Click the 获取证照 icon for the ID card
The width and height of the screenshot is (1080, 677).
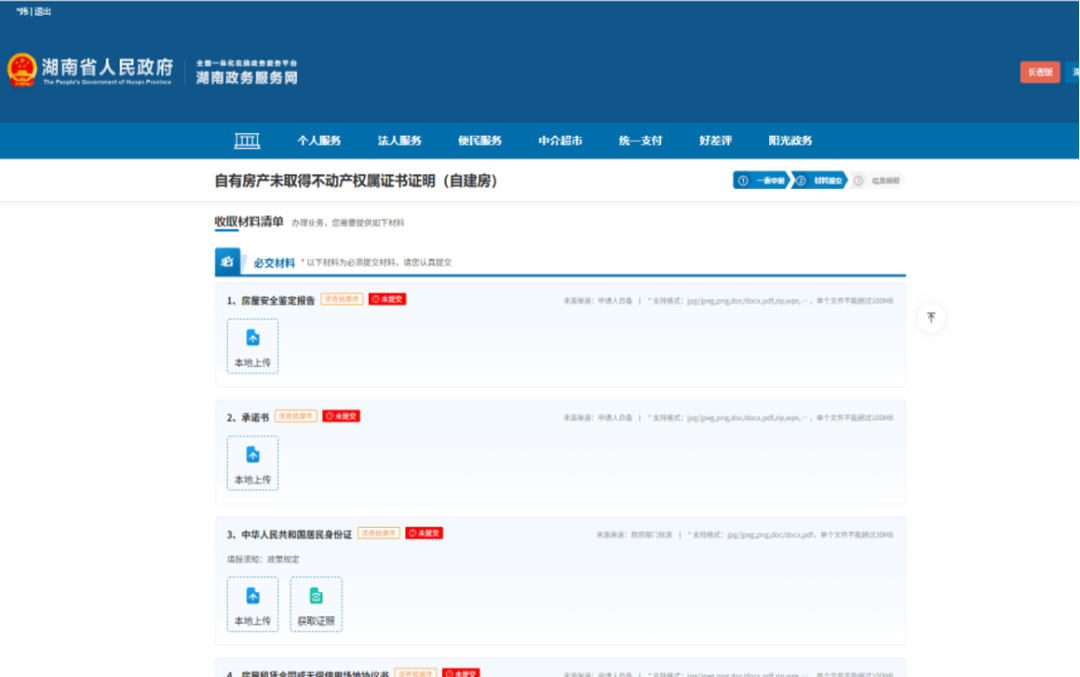(x=316, y=604)
